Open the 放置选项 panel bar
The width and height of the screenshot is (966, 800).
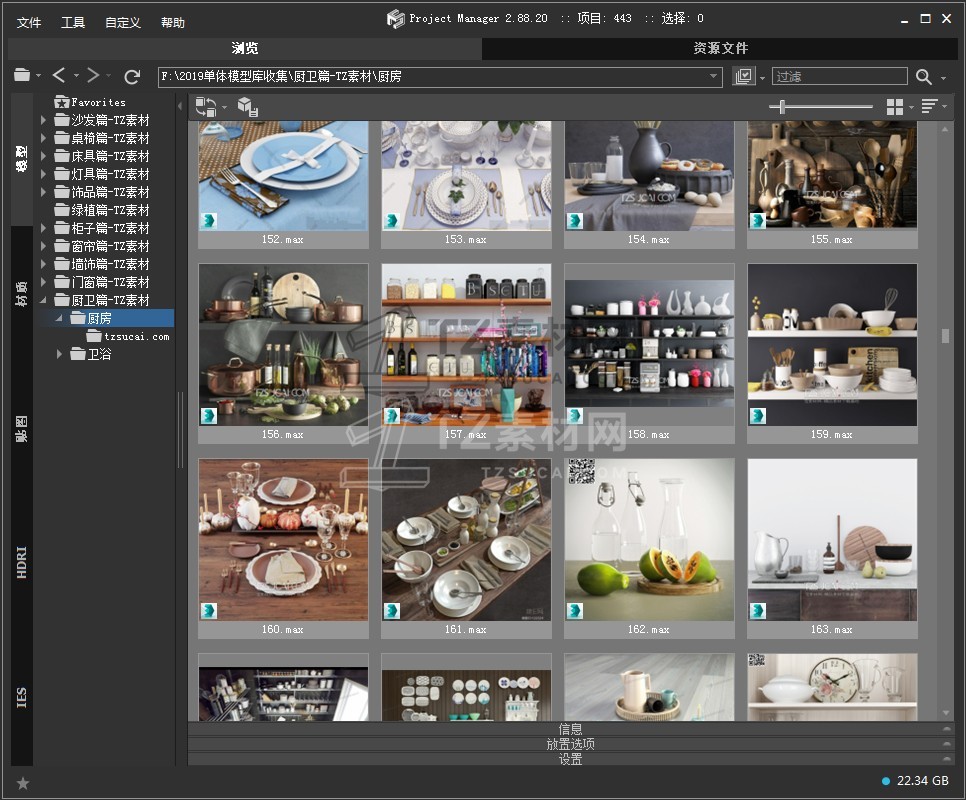[570, 744]
